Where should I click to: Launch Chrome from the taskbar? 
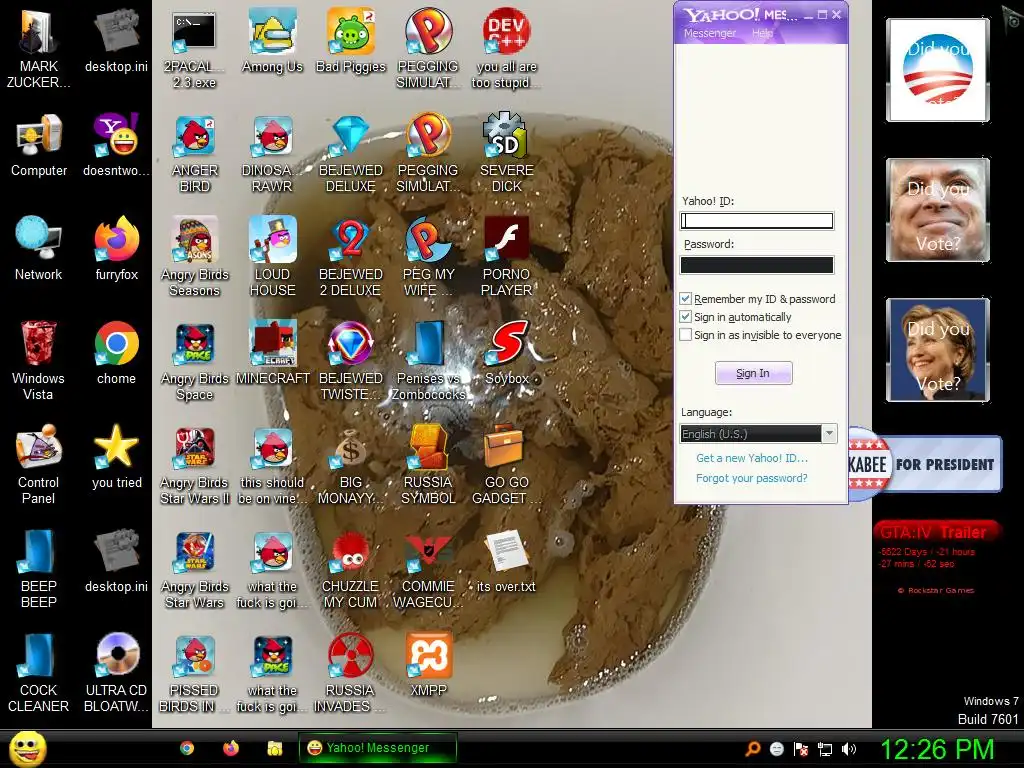(187, 748)
